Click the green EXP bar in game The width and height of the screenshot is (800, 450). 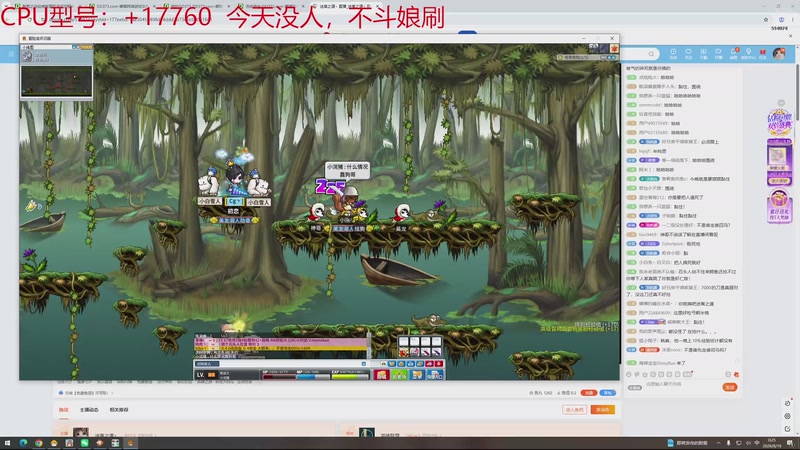coord(349,377)
